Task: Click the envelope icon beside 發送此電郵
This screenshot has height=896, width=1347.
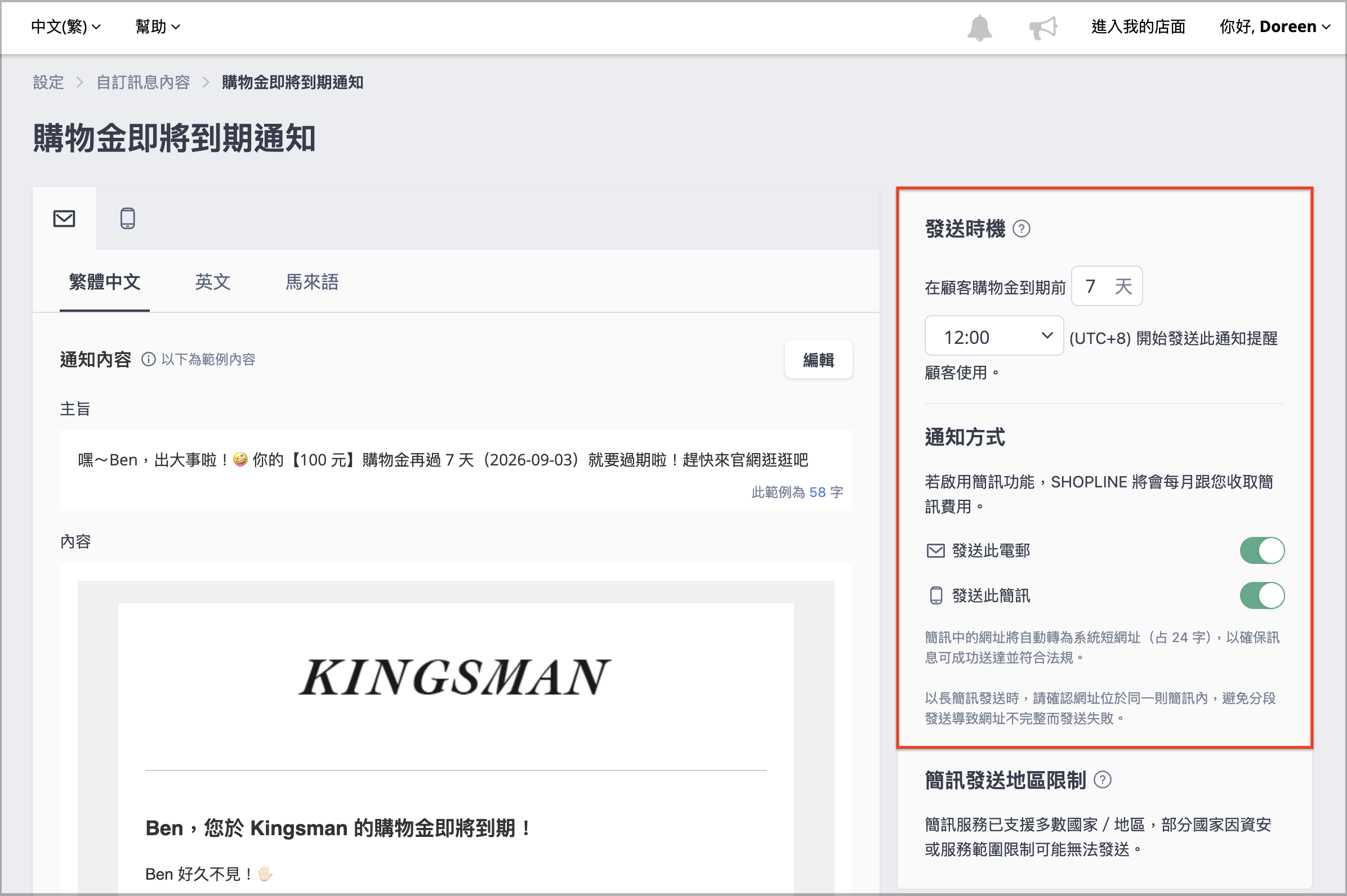Action: click(x=936, y=551)
